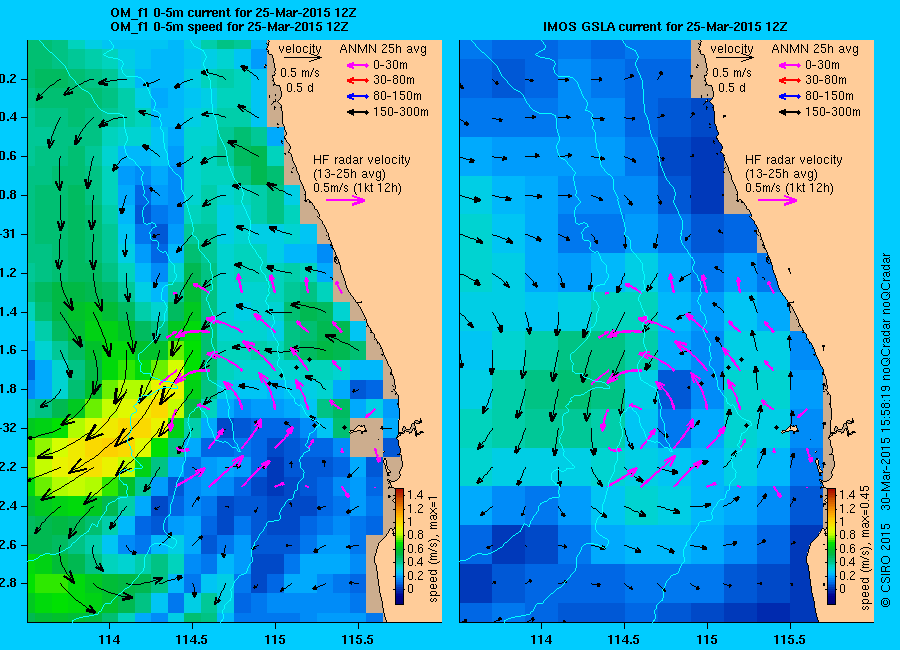Screen dimensions: 900x650
Task: Click the '150-300m' depth label, right panel
Action: (833, 112)
